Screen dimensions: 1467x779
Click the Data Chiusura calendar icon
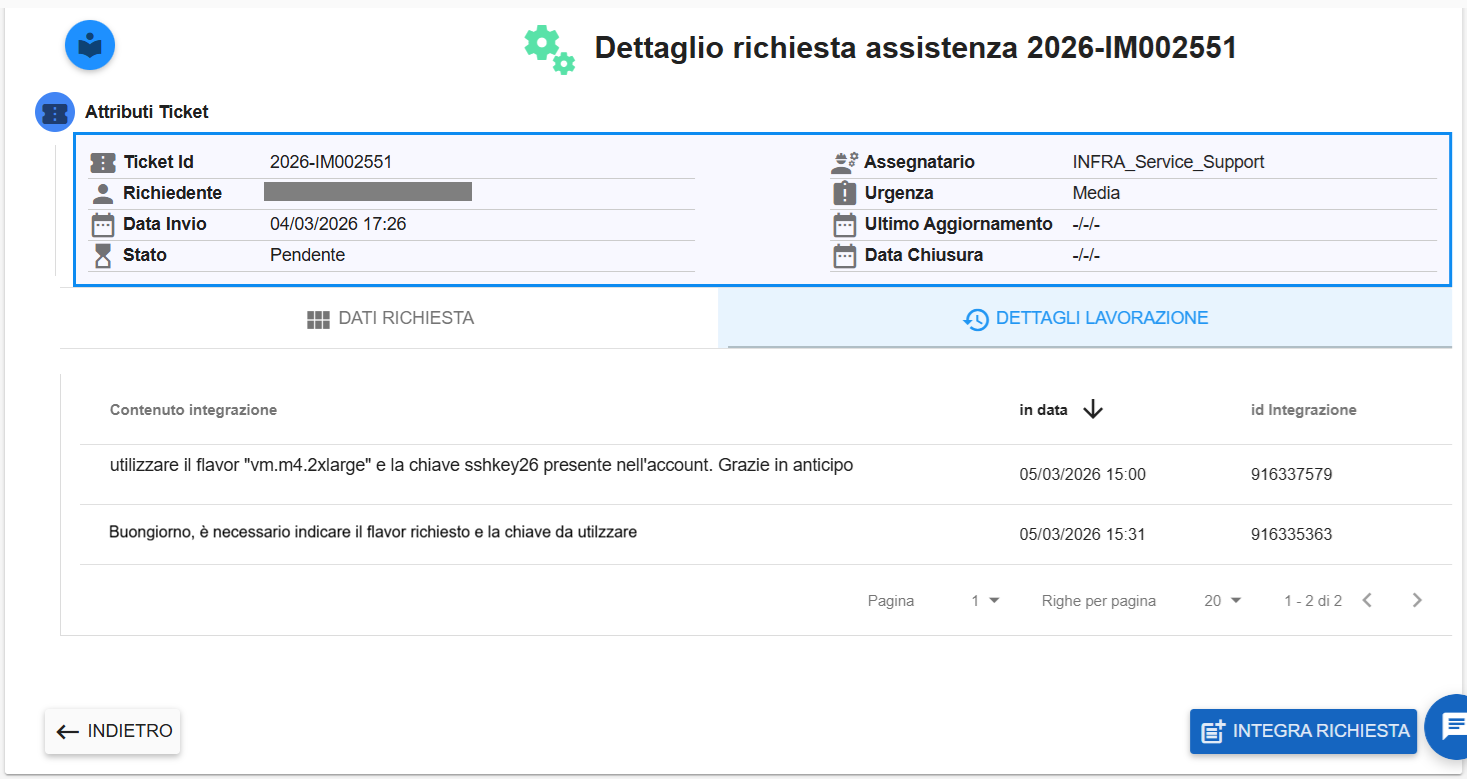click(x=845, y=255)
